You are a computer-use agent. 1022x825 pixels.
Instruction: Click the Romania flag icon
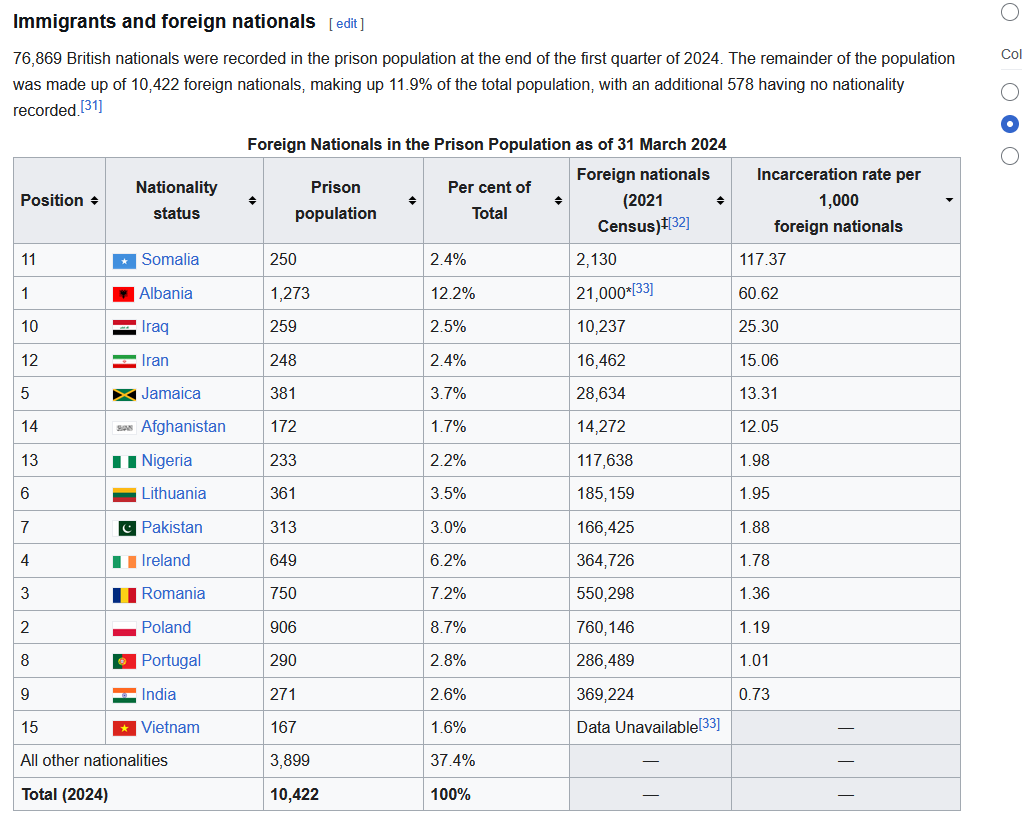124,595
